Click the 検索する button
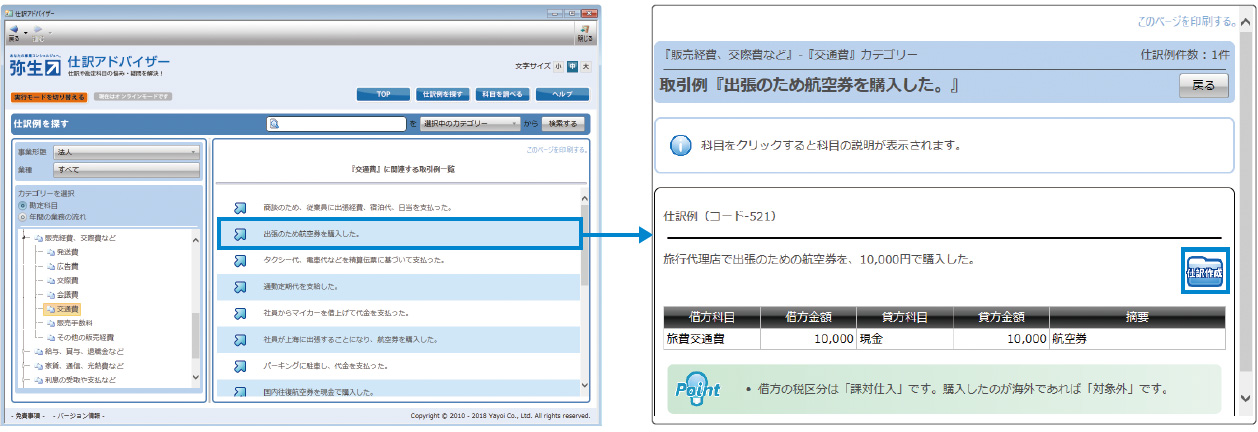 point(563,124)
